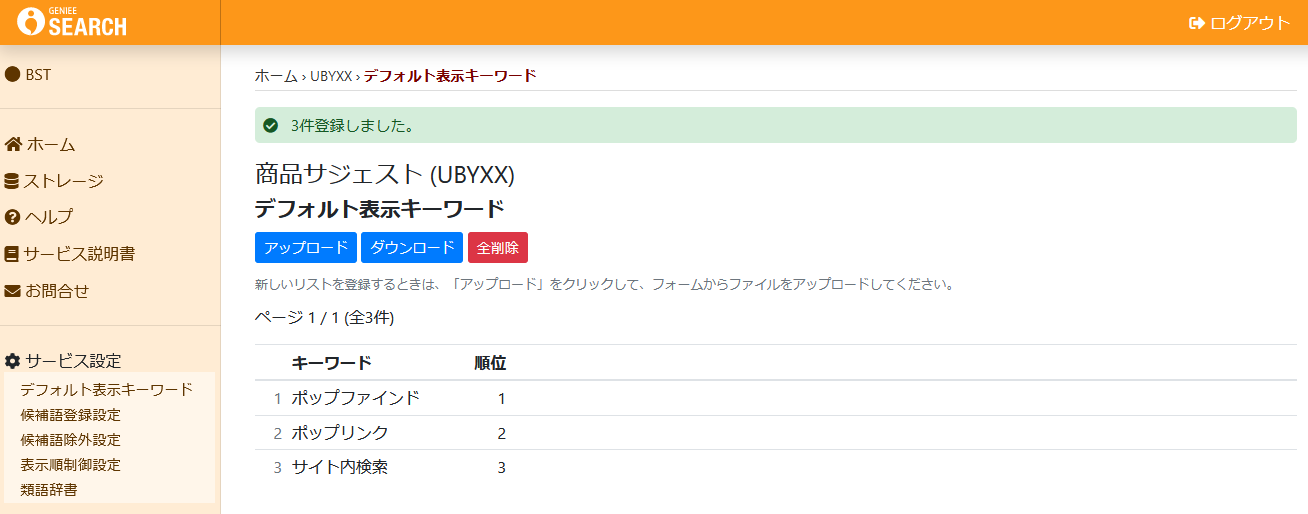Open ヘルプ in the sidebar
This screenshot has width=1308, height=514.
click(x=49, y=217)
